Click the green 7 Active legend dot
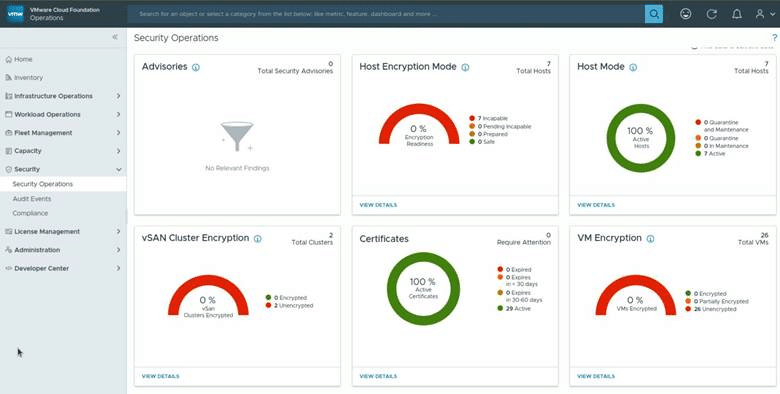The height and width of the screenshot is (394, 780). tap(698, 154)
